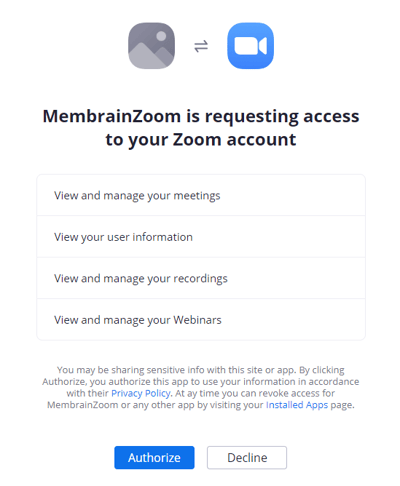Select the 'View and manage your meetings' permission
Screen dimensions: 400x486
pyautogui.click(x=201, y=195)
